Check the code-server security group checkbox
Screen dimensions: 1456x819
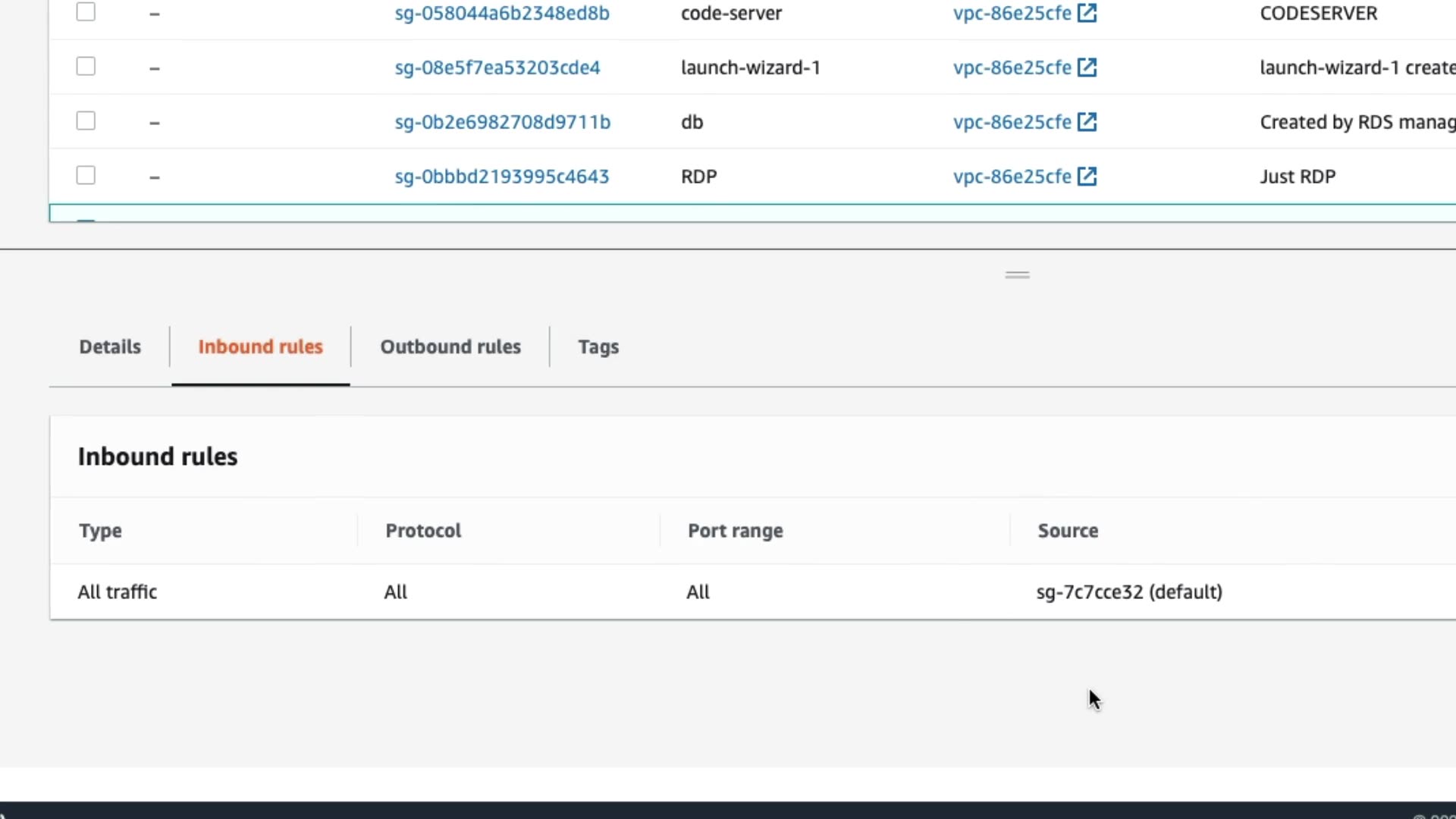86,12
